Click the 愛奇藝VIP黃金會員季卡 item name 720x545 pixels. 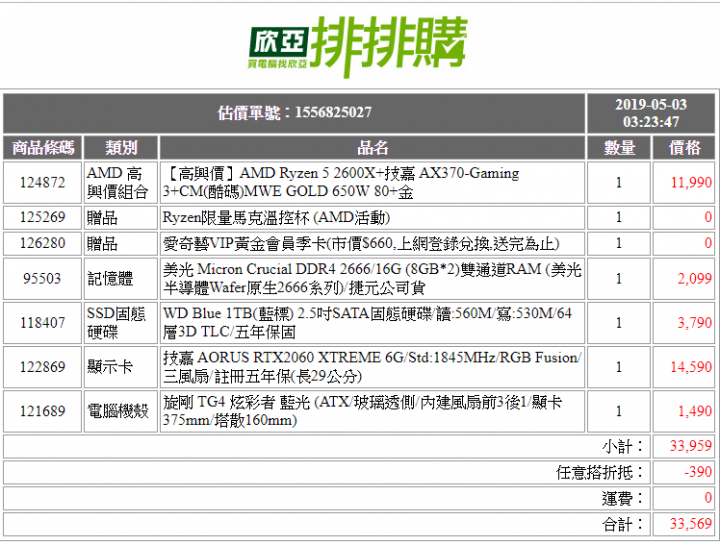[361, 244]
